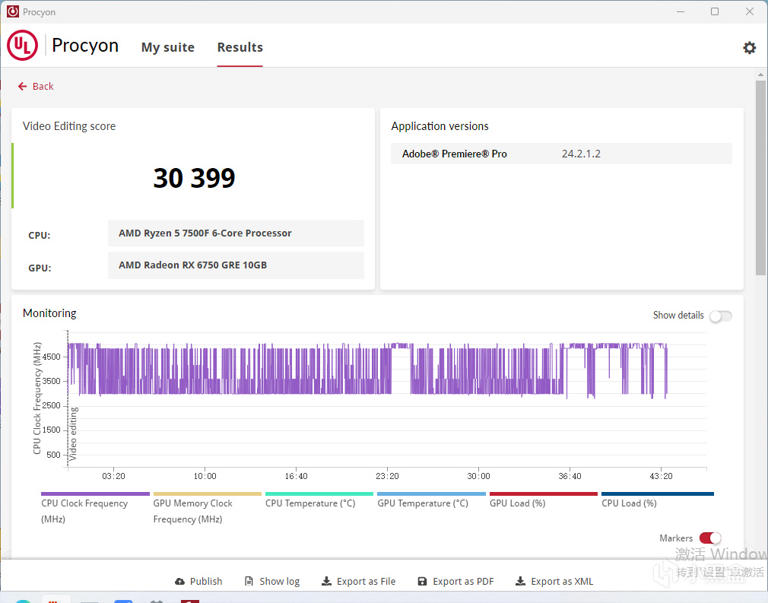This screenshot has height=603, width=768.
Task: Toggle GPU Temperature legend series
Action: [431, 501]
